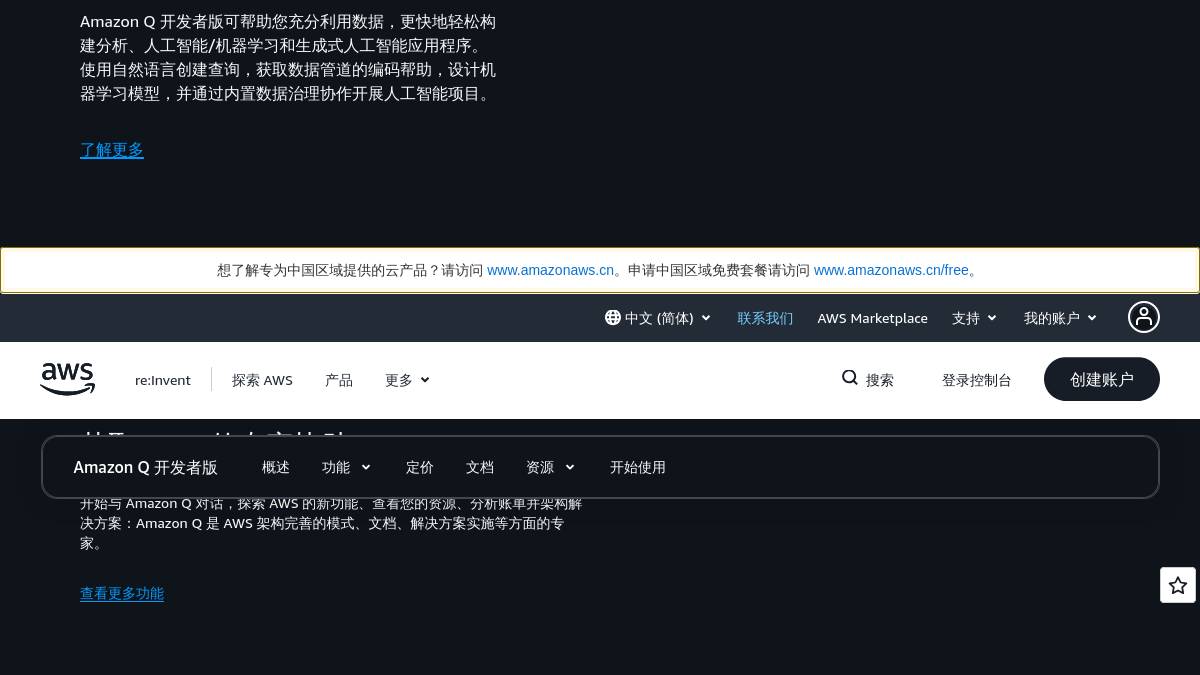
Task: Click the AWS logo
Action: coord(67,379)
